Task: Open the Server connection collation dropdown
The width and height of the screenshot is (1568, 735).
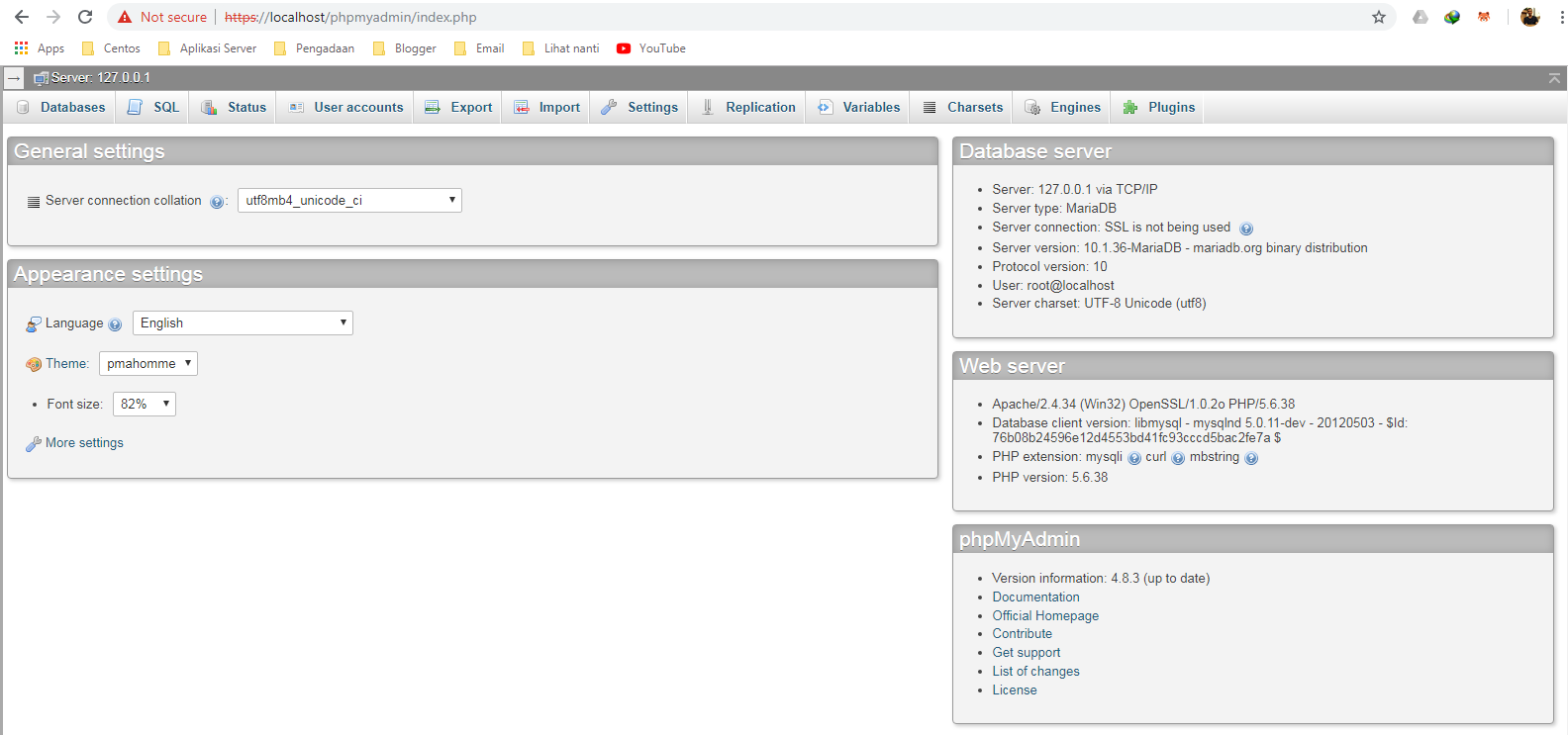Action: coord(349,200)
